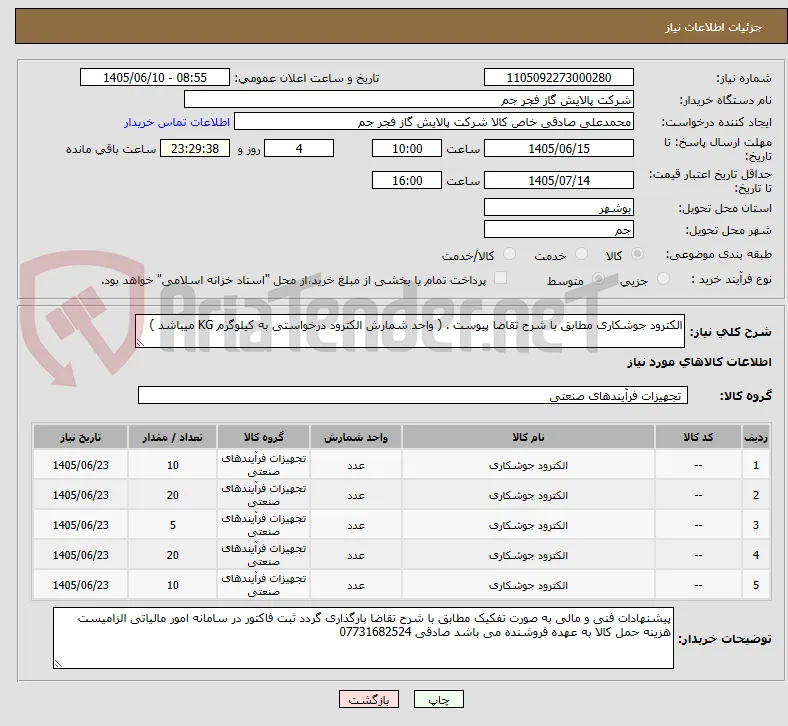Viewport: 788px width, 726px height.
Task: Click الکترود جوشکاری in row 4
Action: [x=528, y=556]
